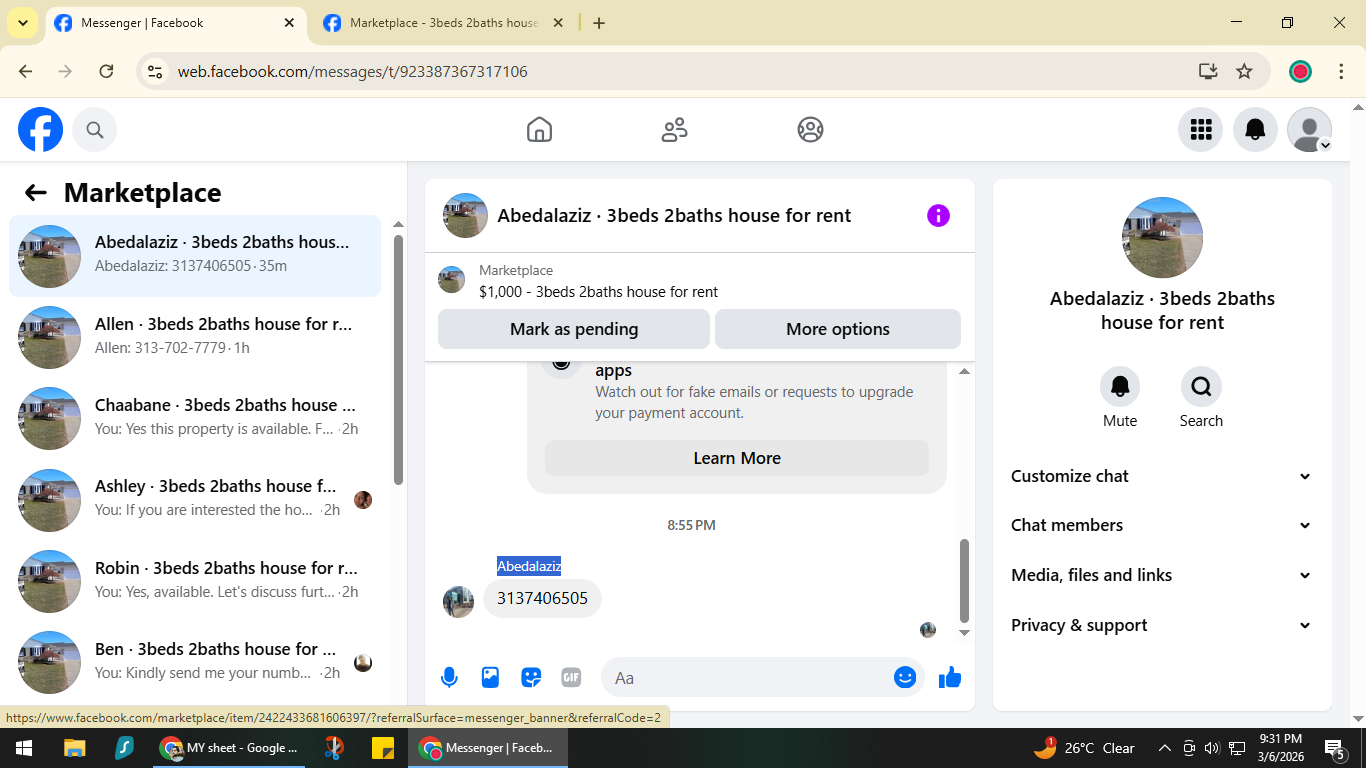The width and height of the screenshot is (1366, 768).
Task: Open the account profile avatar menu
Action: click(1309, 130)
